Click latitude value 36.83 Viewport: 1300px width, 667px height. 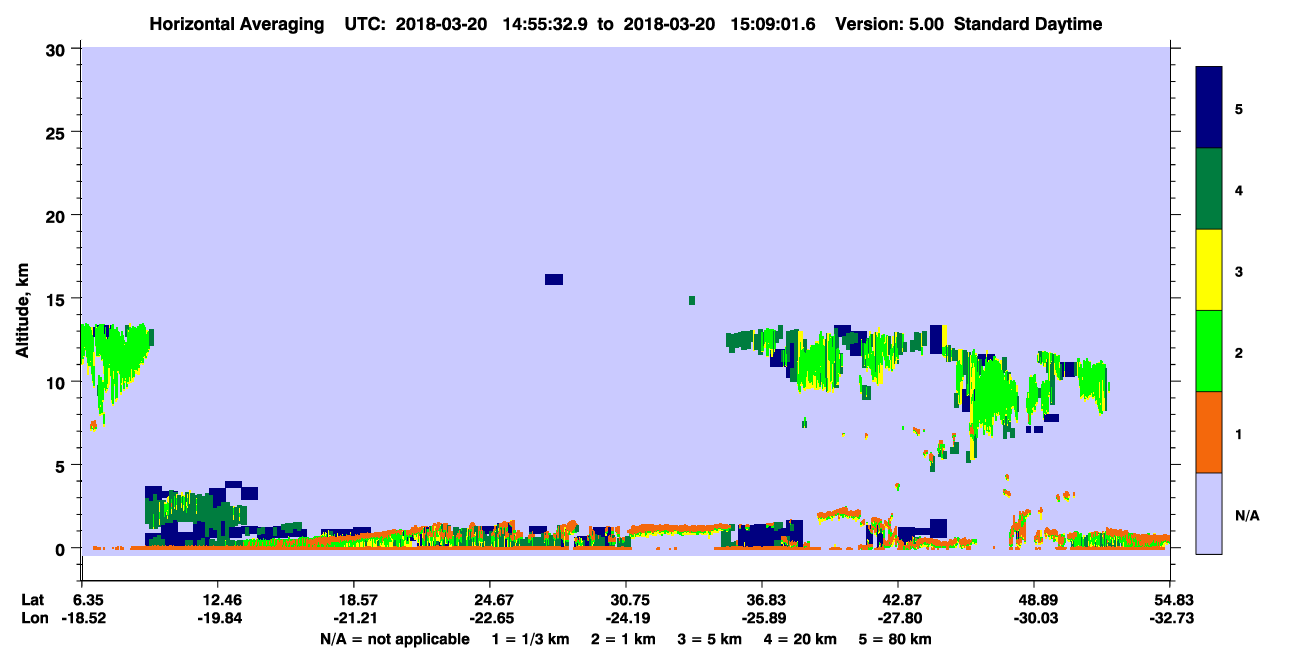click(762, 599)
